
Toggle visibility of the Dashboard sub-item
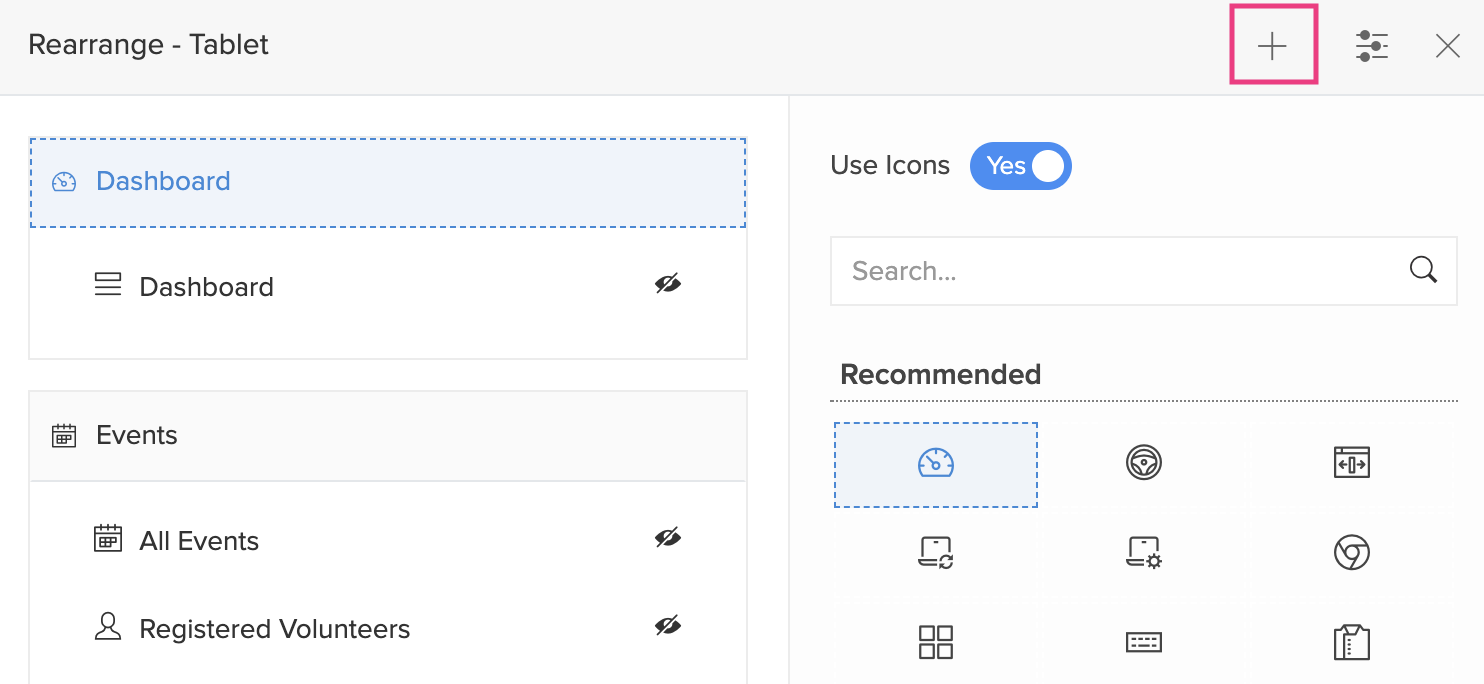[668, 285]
